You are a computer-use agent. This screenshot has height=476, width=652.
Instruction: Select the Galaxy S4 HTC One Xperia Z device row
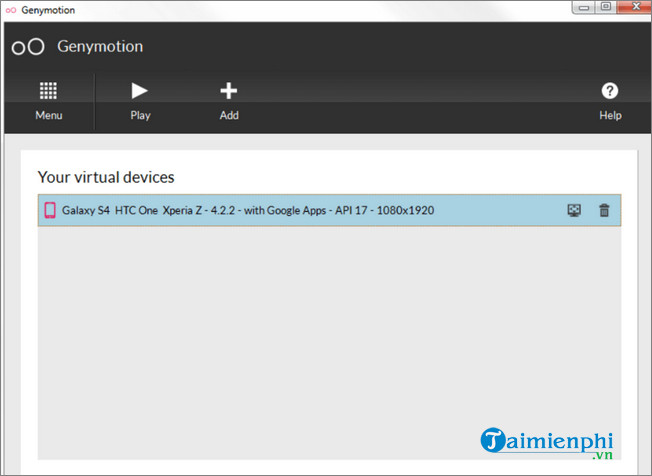pyautogui.click(x=329, y=210)
